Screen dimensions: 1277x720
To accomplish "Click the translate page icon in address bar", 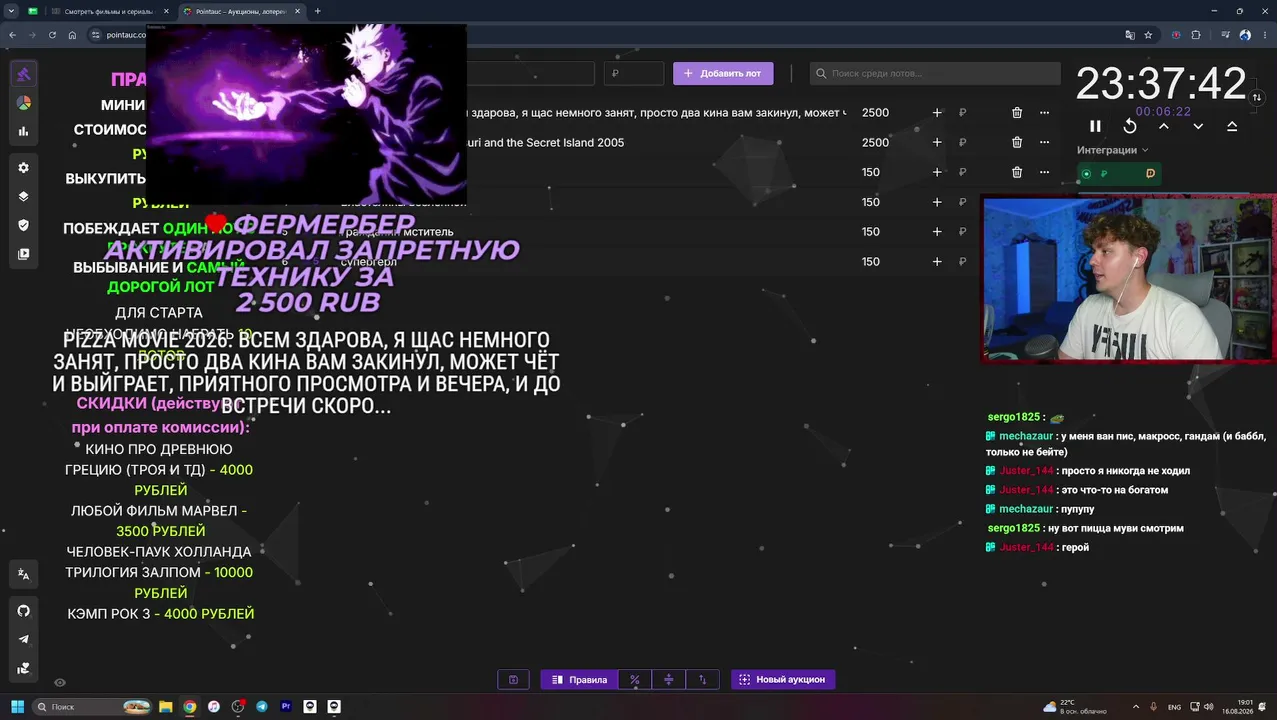I will (x=1130, y=35).
